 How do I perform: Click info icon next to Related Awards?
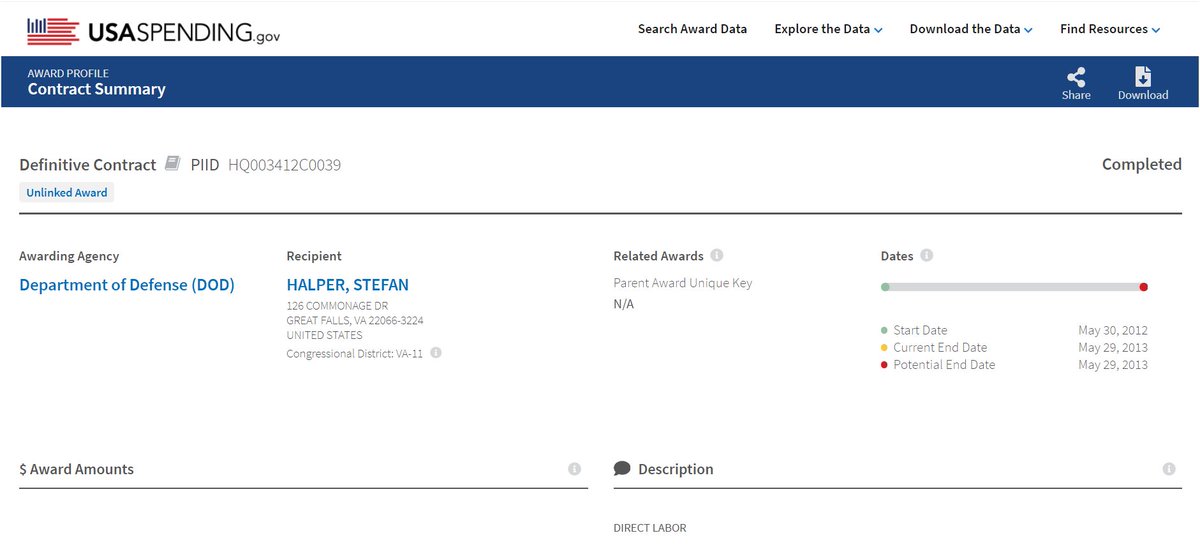coord(717,256)
